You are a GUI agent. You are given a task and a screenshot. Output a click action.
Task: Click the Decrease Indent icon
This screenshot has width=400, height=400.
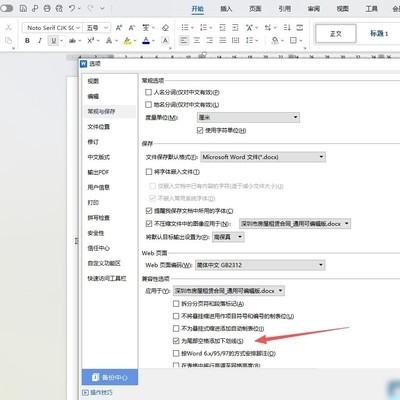[x=222, y=28]
